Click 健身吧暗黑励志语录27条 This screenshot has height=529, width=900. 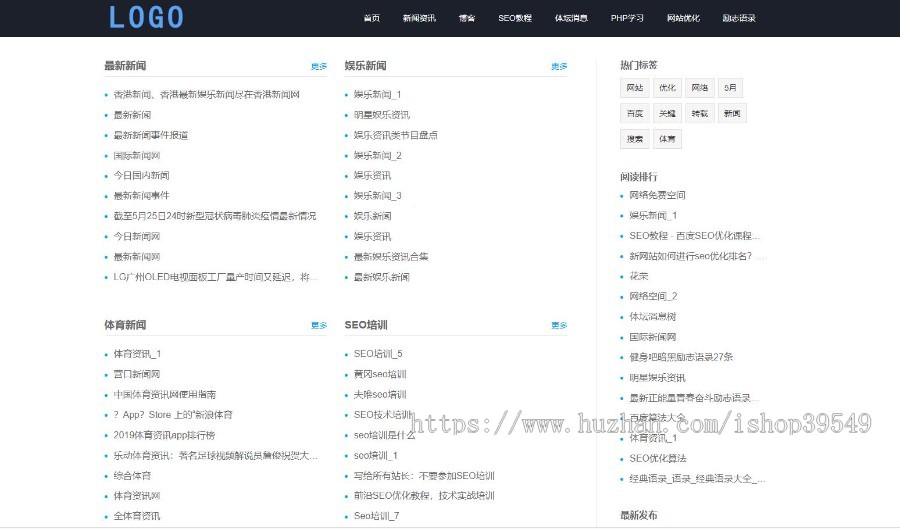click(681, 357)
